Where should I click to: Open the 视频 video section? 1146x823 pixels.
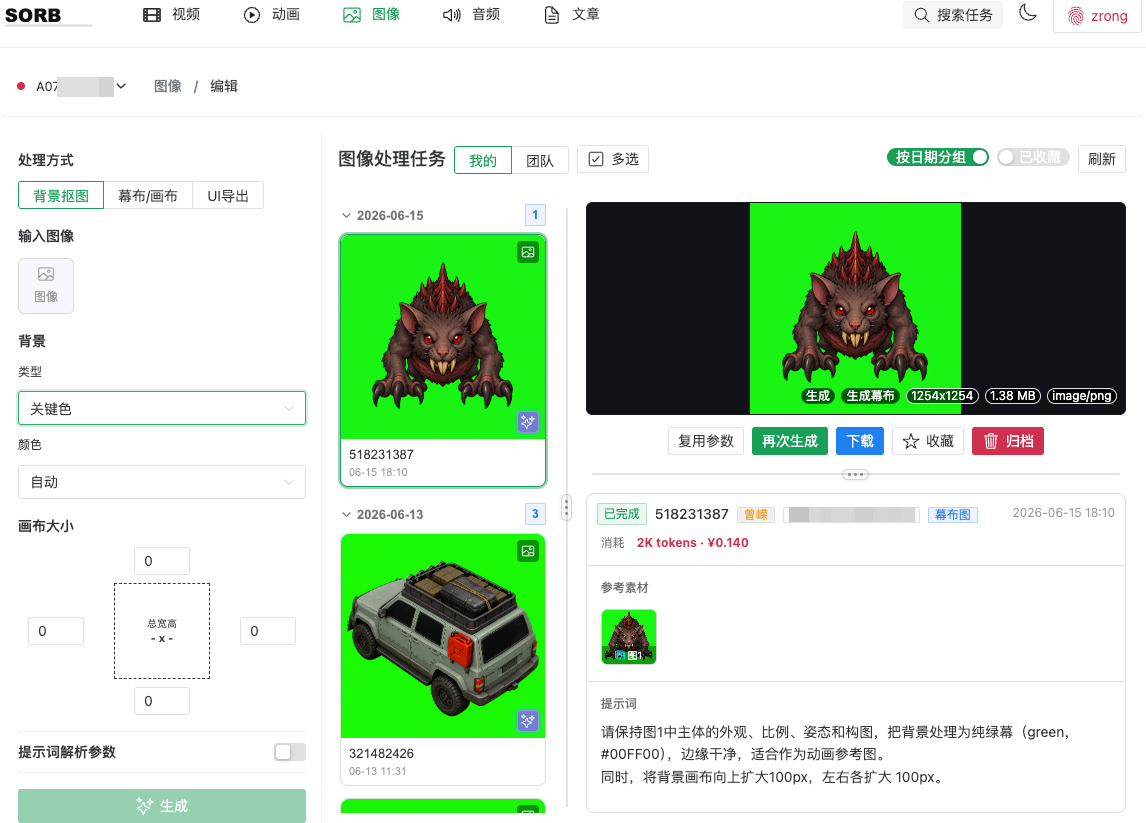171,15
